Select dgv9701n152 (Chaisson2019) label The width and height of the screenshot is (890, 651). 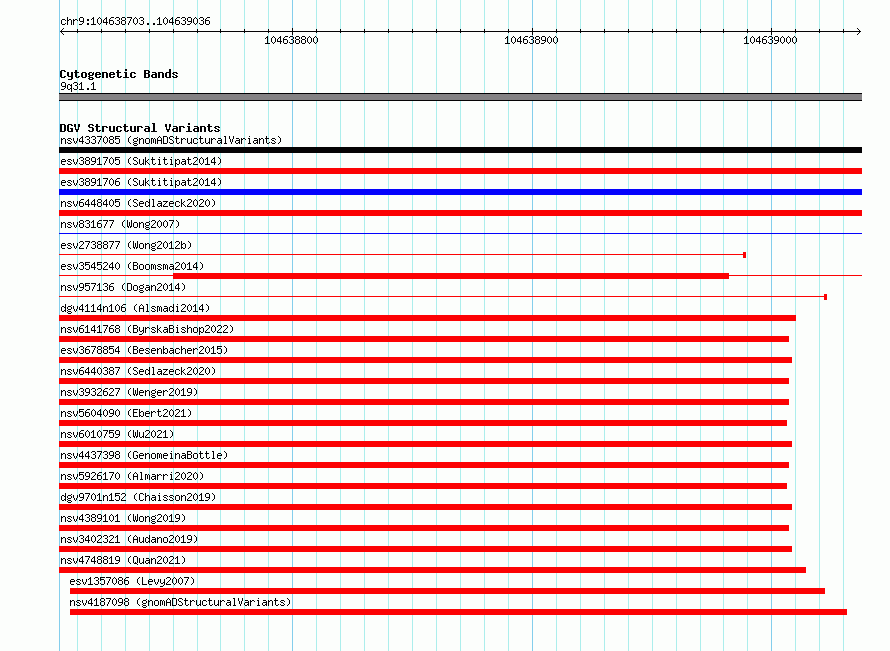[138, 497]
